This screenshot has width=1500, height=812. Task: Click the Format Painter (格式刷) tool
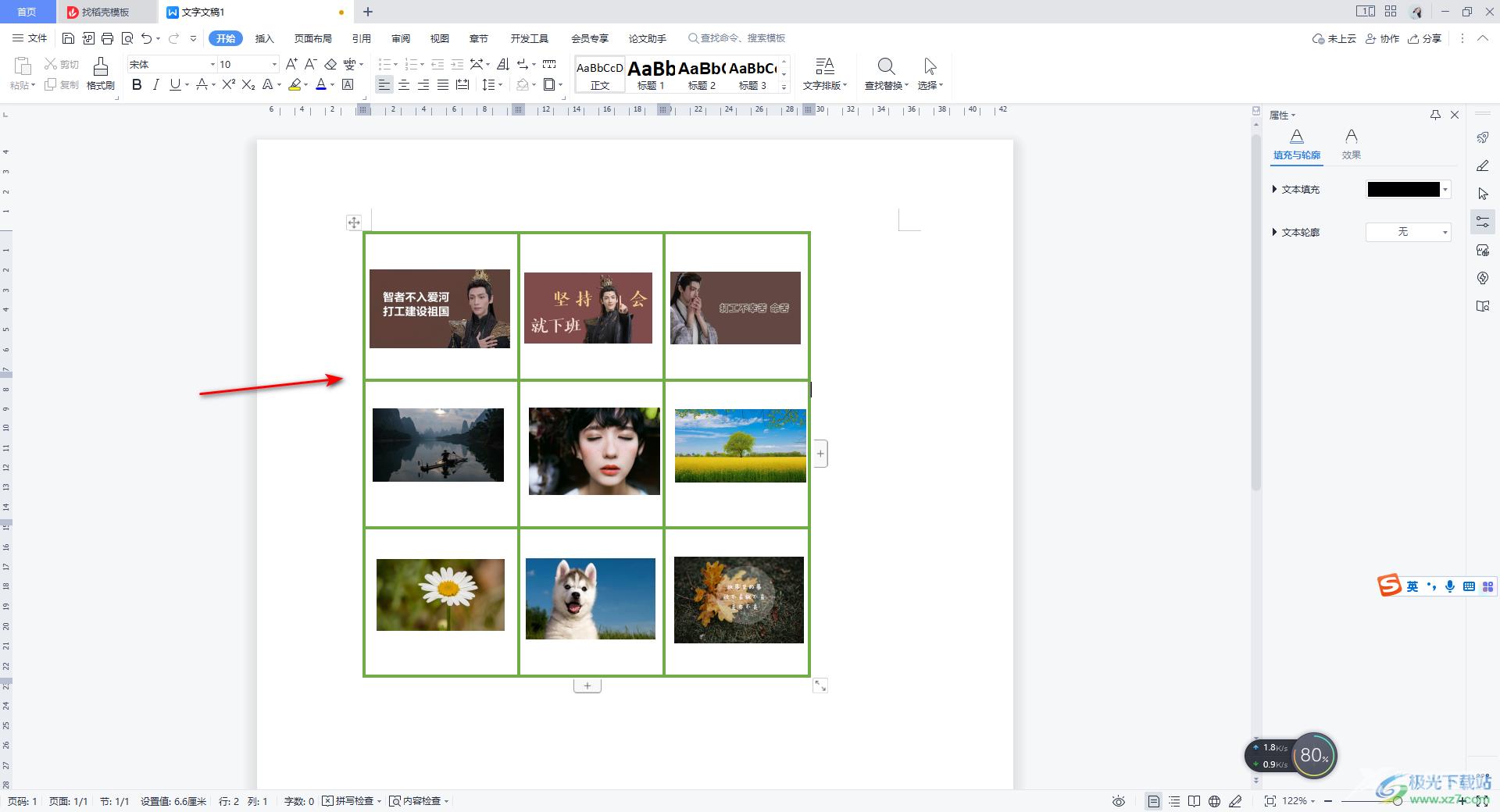[101, 73]
